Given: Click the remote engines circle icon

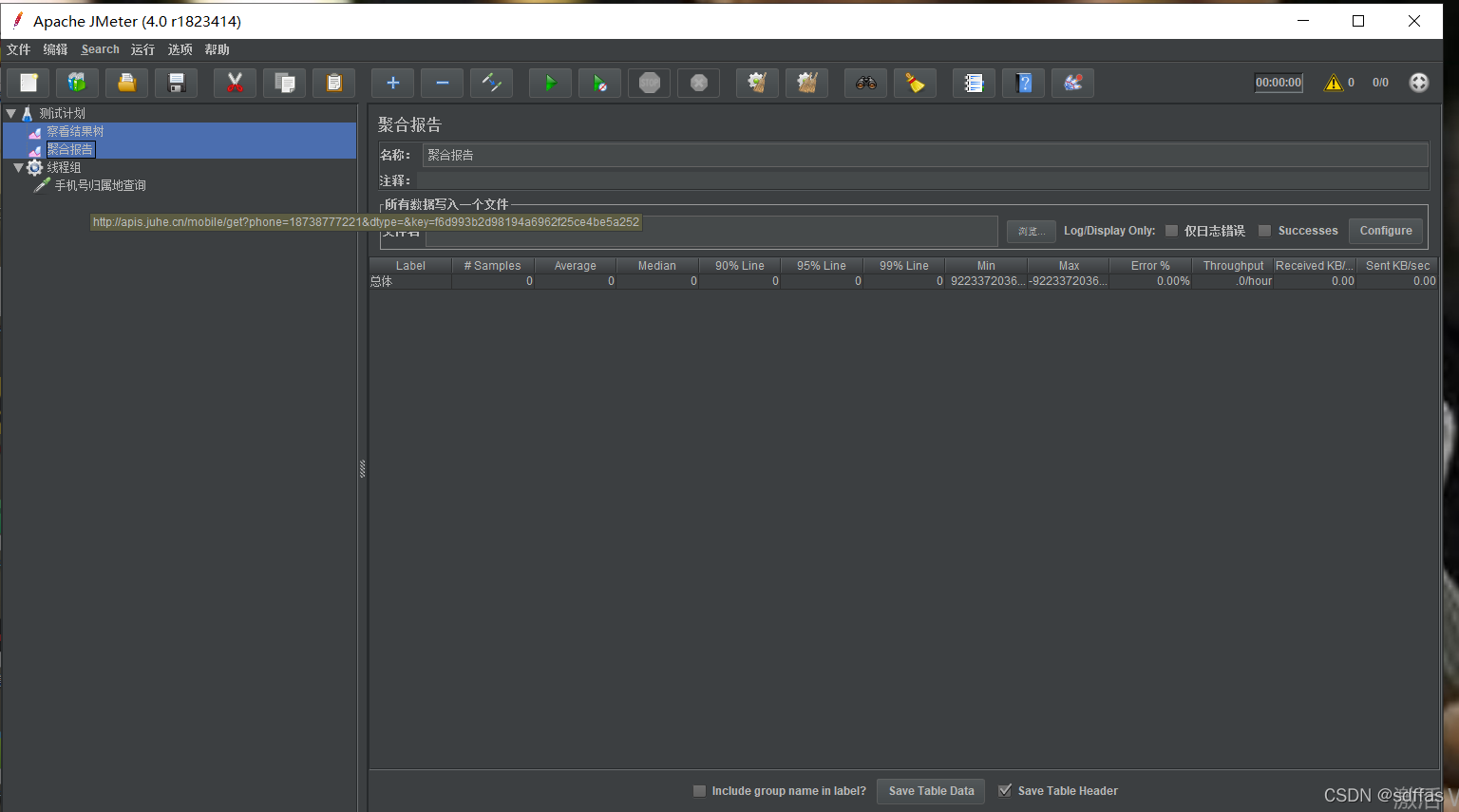Looking at the screenshot, I should point(1418,83).
